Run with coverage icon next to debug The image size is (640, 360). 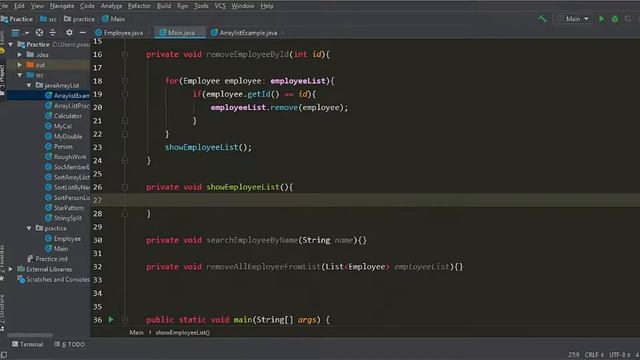point(628,19)
